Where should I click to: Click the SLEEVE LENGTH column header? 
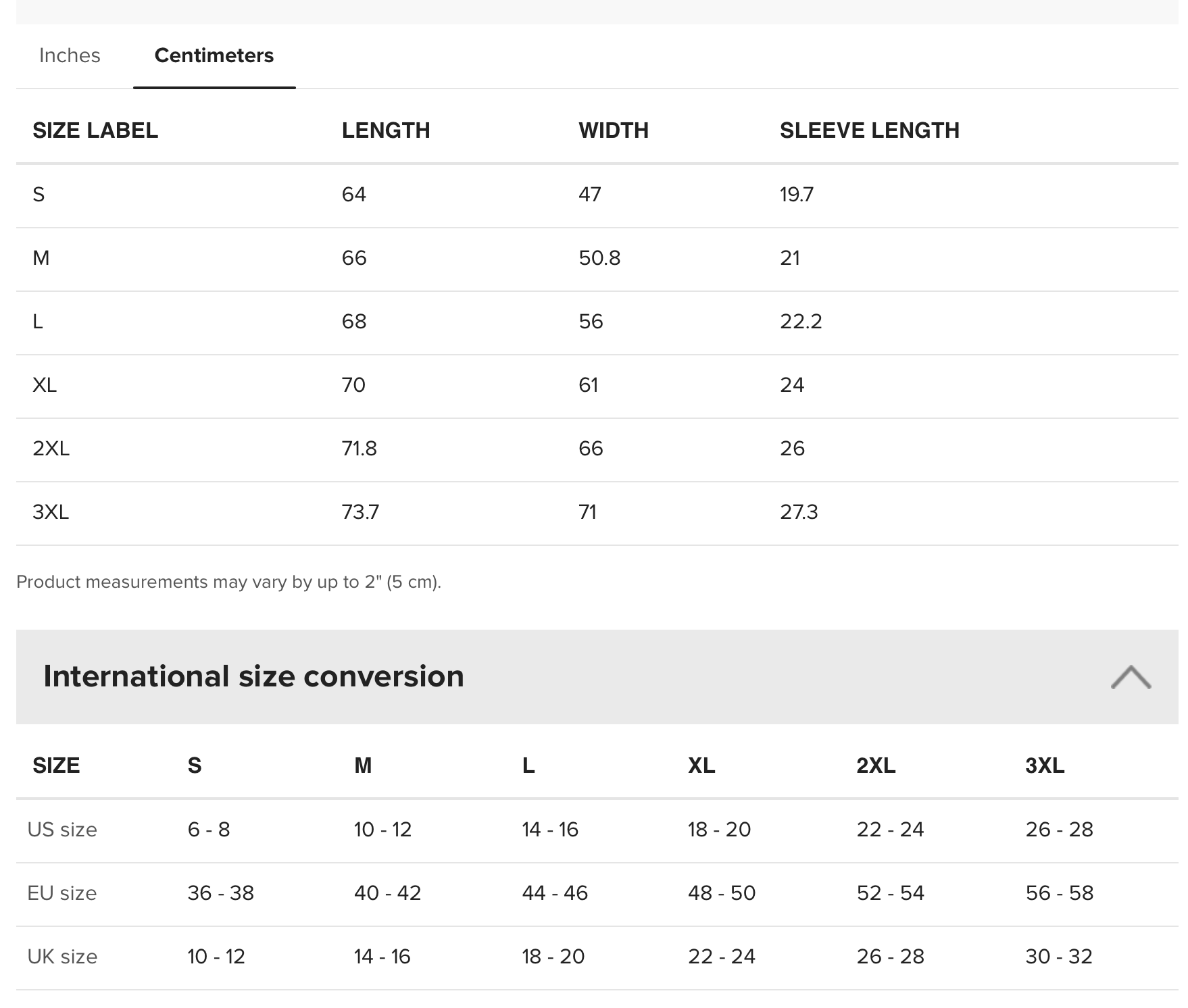click(x=870, y=130)
